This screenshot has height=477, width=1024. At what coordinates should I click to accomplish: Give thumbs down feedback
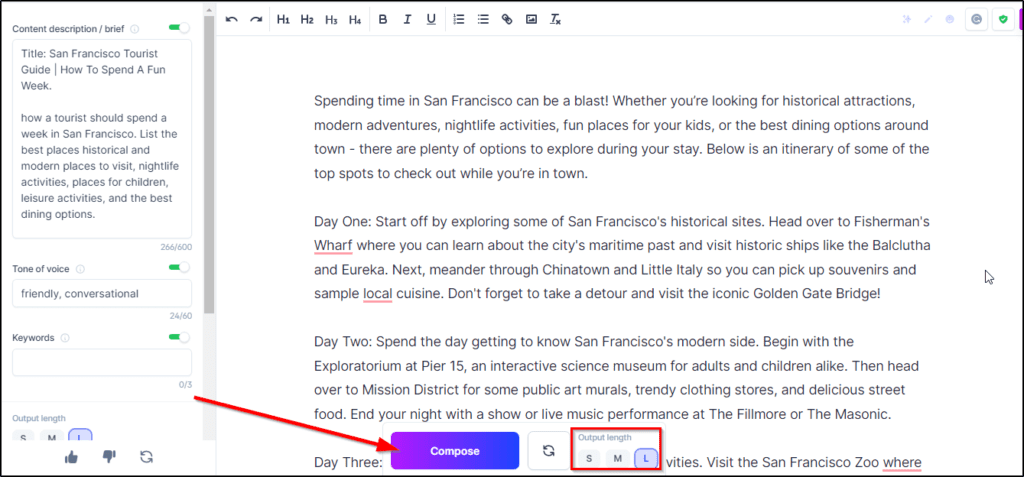click(x=109, y=457)
